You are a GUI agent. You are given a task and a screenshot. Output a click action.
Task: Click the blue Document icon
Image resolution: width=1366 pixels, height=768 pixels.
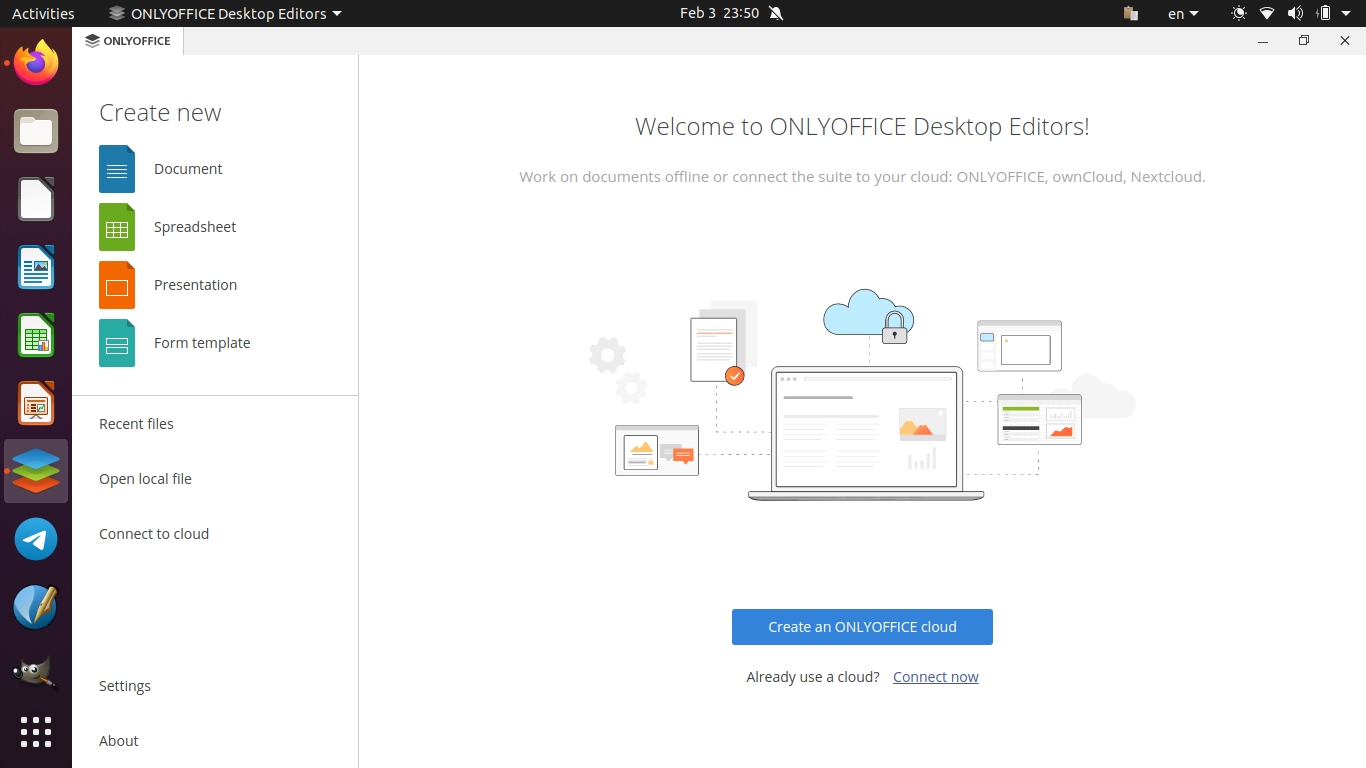(117, 169)
